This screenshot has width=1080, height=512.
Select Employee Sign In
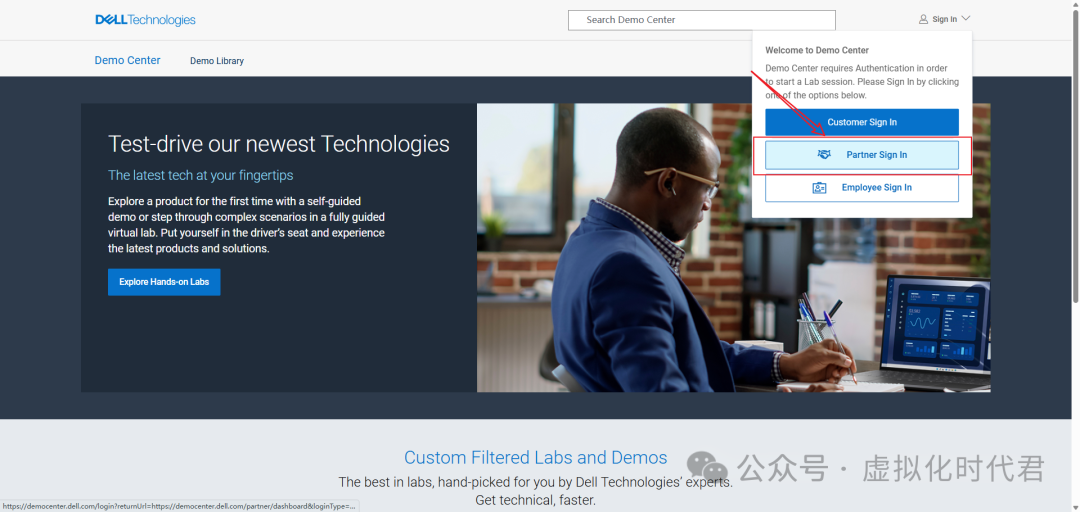862,187
